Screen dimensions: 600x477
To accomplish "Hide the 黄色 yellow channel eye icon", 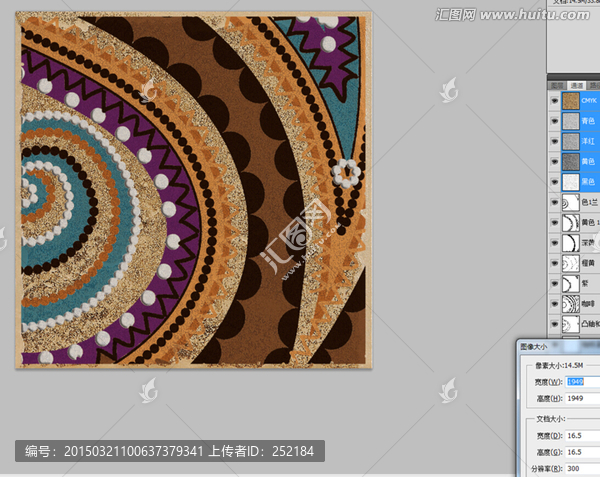I will [x=554, y=161].
